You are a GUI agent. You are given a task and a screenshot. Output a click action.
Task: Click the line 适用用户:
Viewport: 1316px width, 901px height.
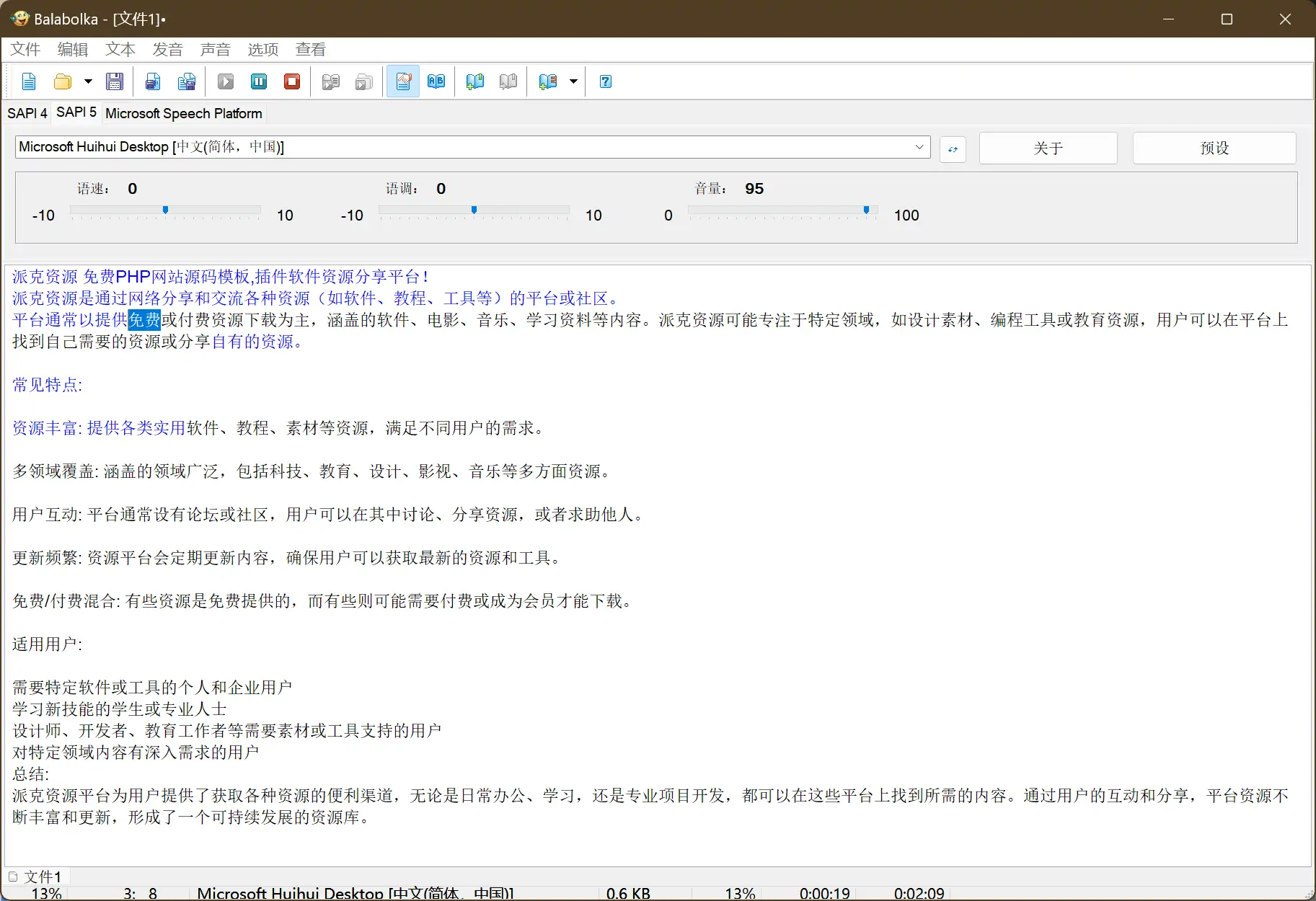point(48,644)
